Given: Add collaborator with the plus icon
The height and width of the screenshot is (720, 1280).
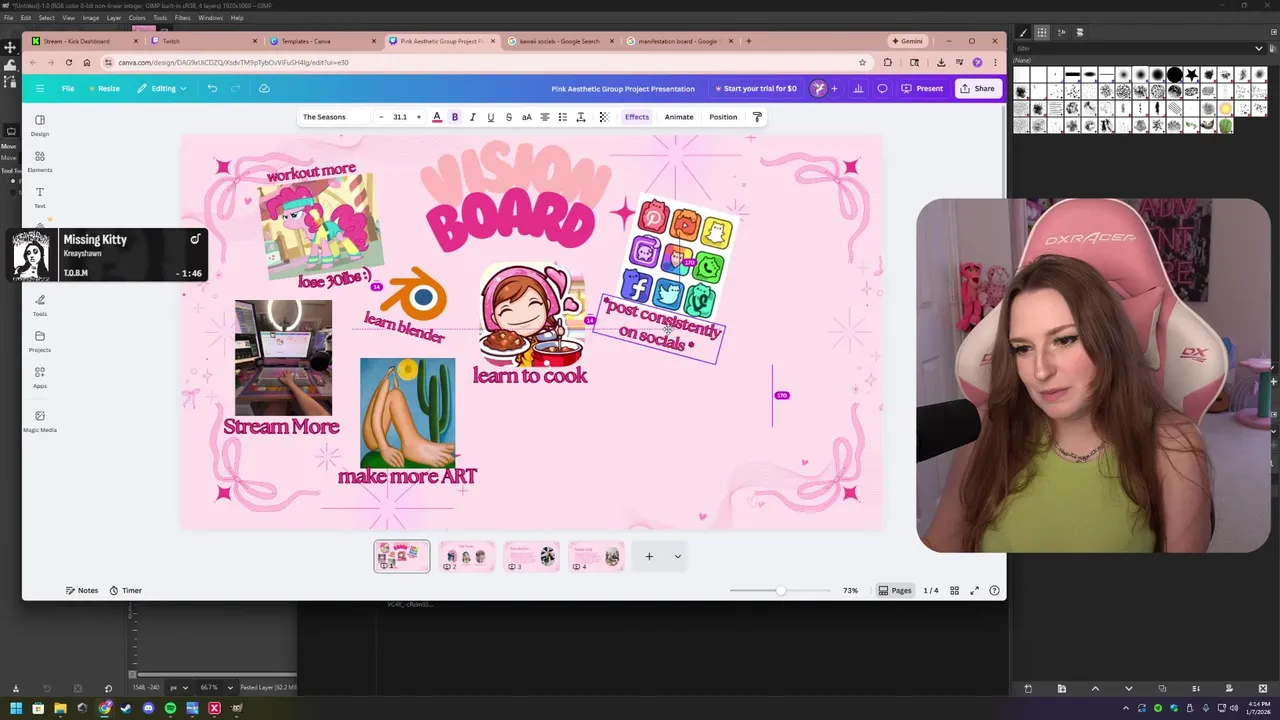Looking at the screenshot, I should pos(835,88).
